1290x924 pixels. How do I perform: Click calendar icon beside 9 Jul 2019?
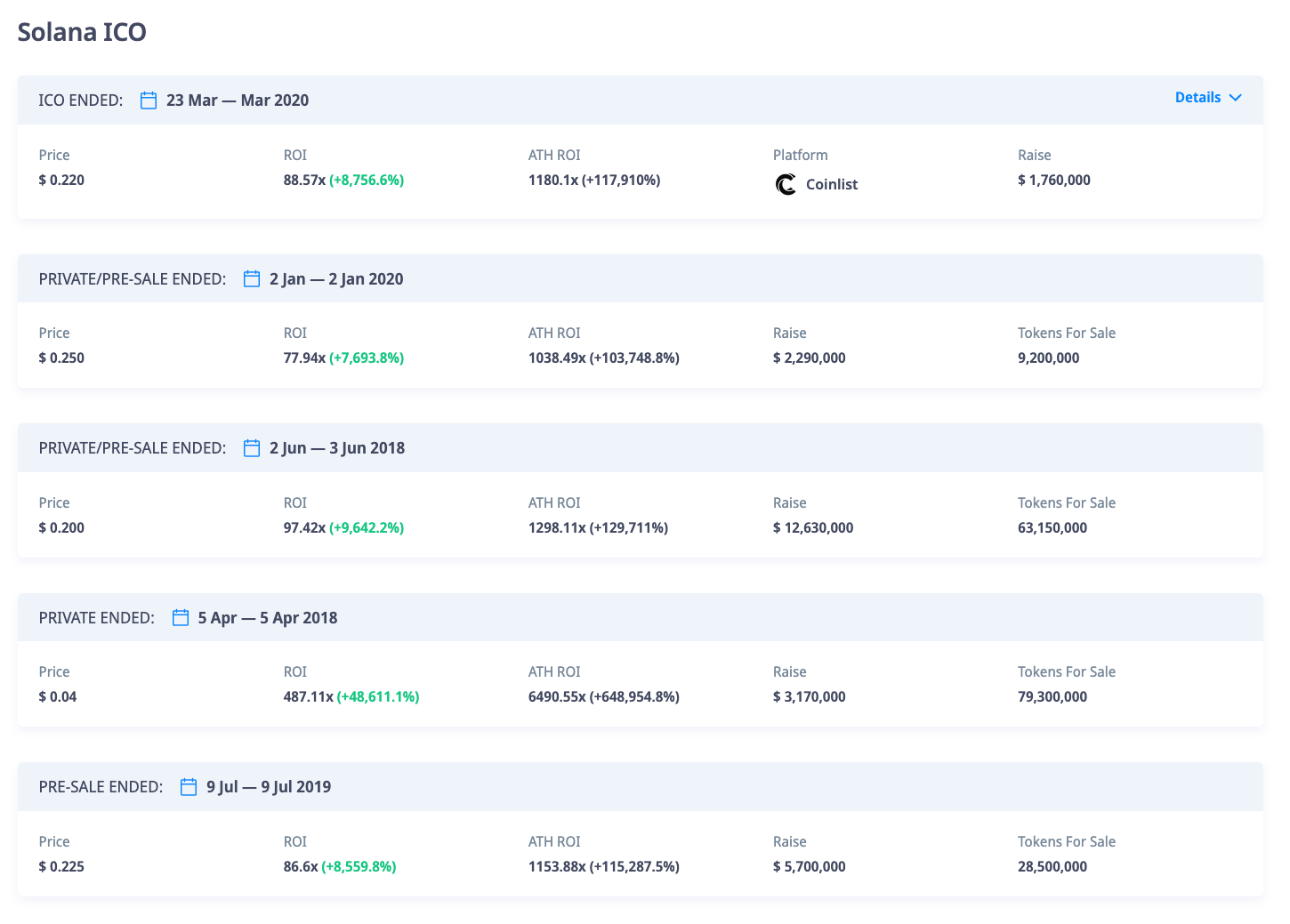pyautogui.click(x=189, y=787)
